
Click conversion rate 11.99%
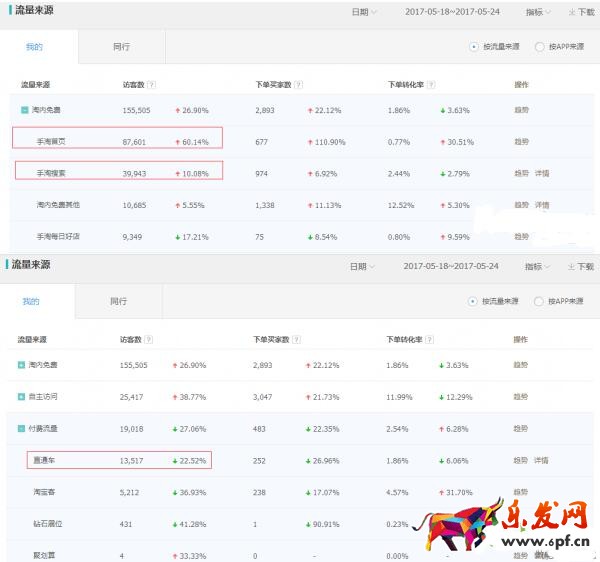[x=399, y=397]
